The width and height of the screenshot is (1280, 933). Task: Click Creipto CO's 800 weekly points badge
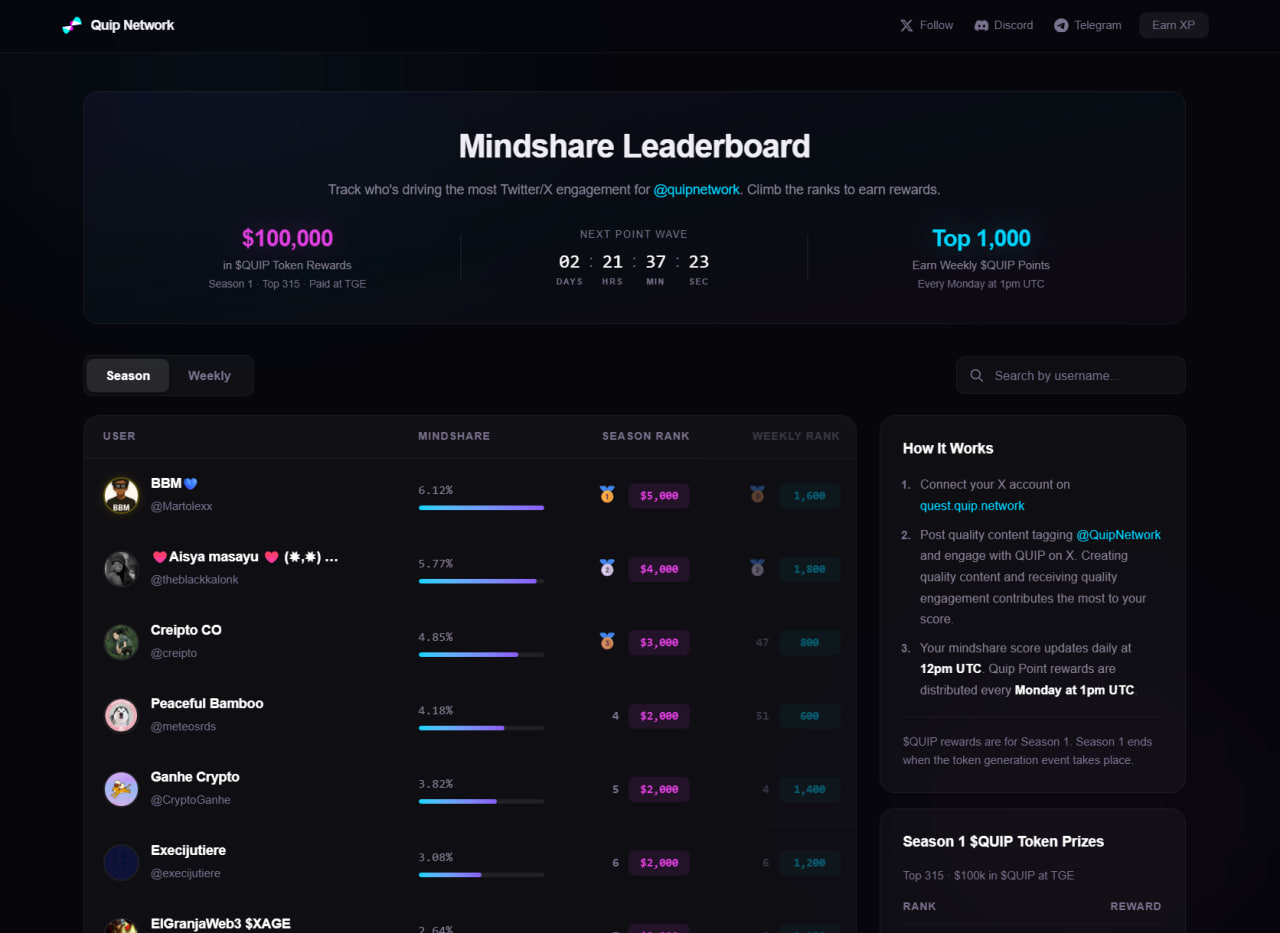point(810,643)
